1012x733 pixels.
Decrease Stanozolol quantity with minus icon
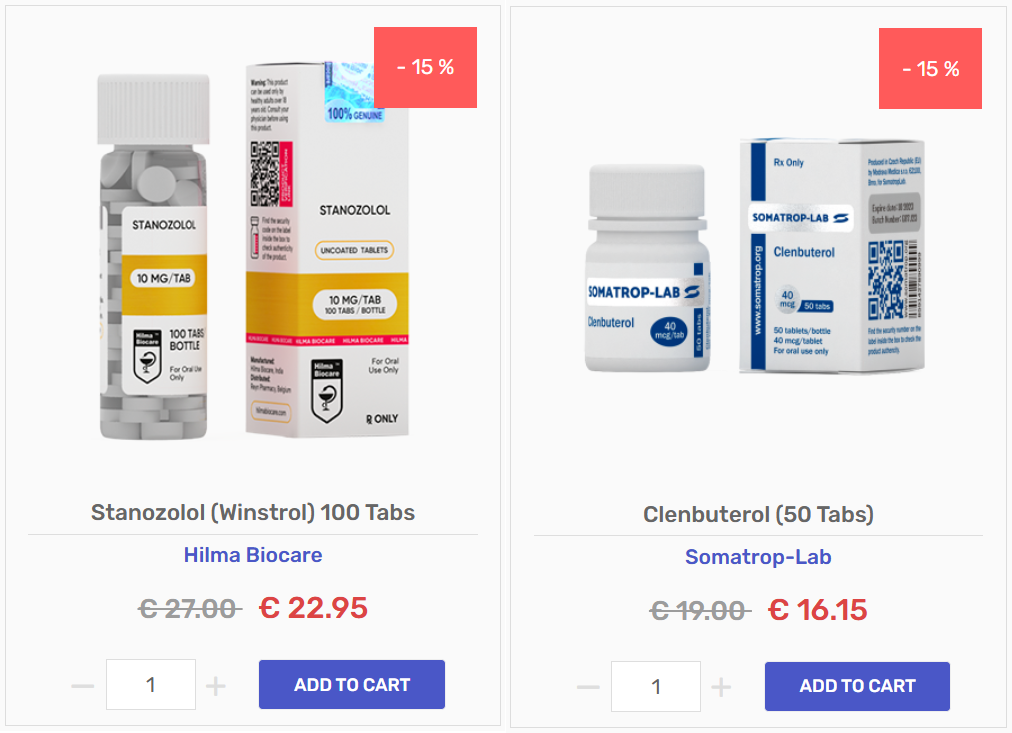[x=83, y=685]
